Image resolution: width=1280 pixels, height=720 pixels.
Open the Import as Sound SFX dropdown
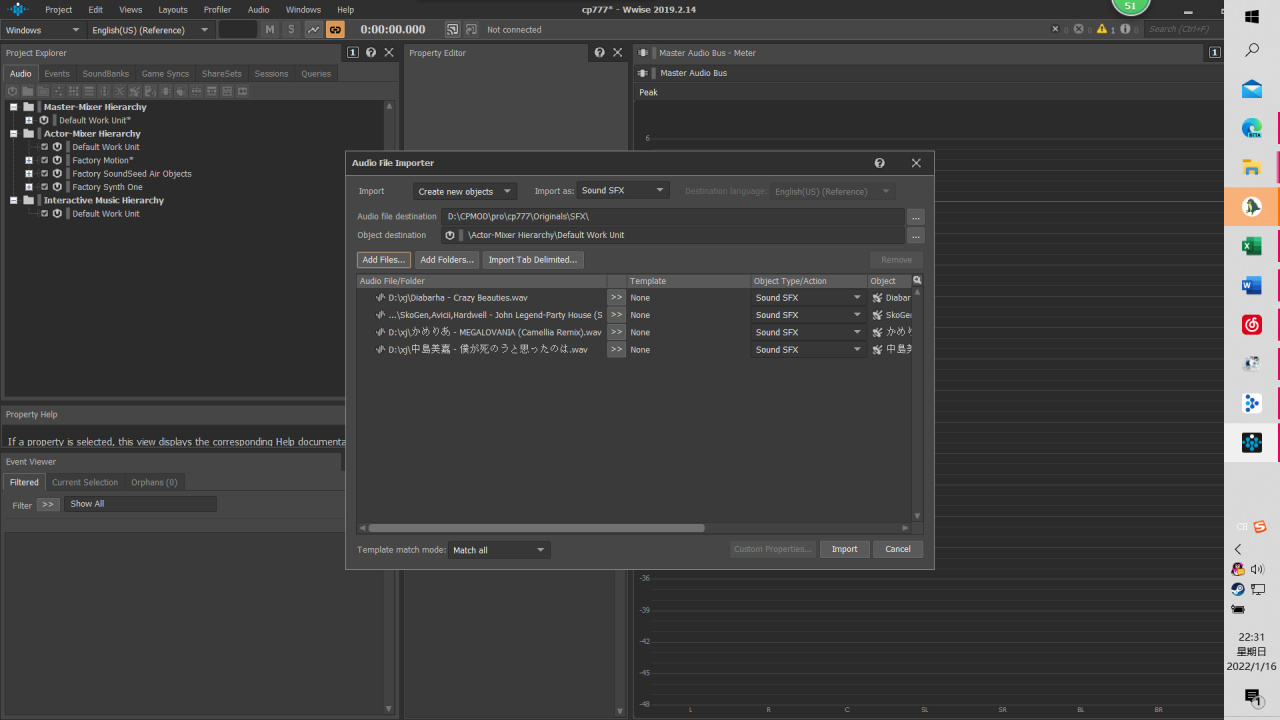pos(623,190)
